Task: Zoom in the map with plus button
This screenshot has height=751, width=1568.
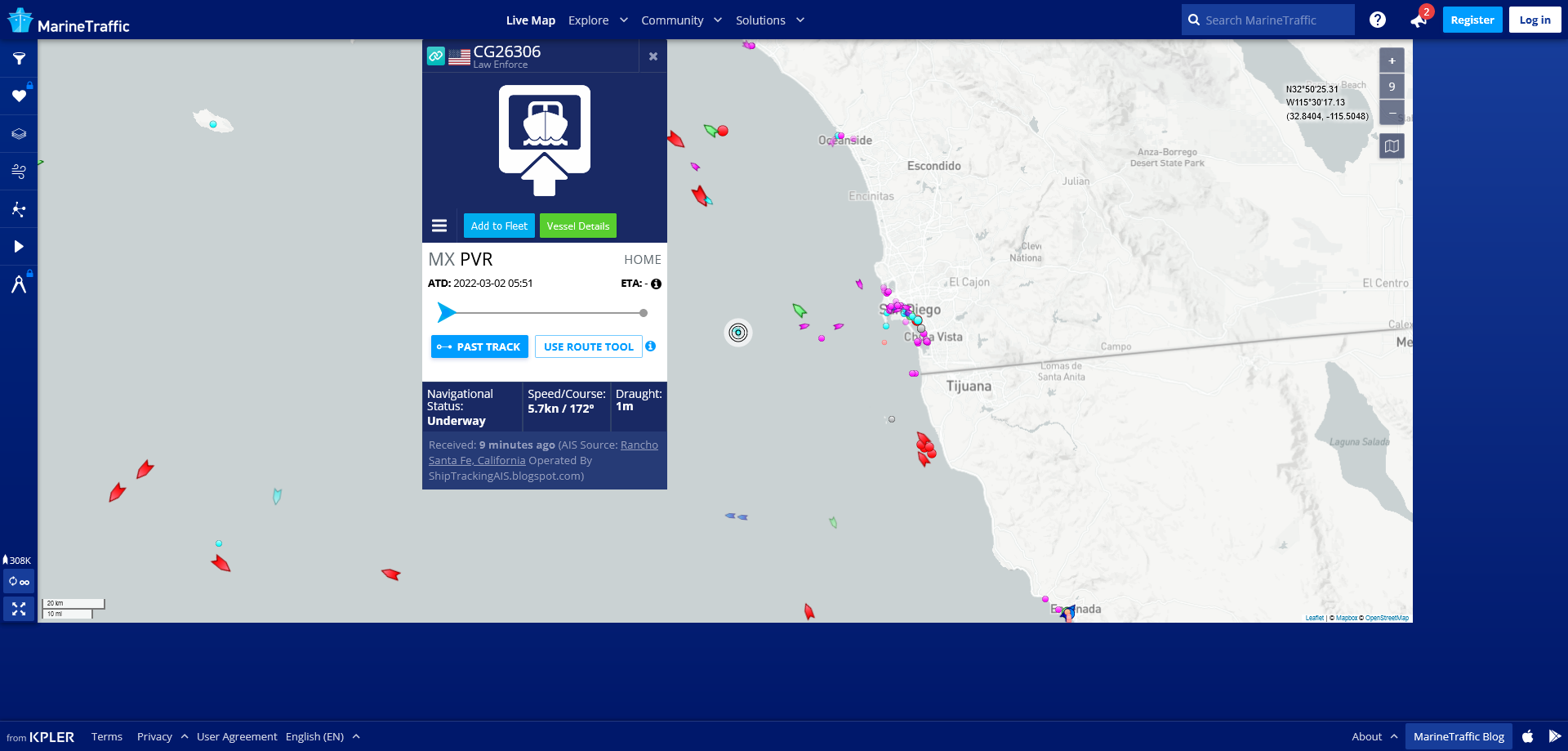Action: [x=1392, y=60]
